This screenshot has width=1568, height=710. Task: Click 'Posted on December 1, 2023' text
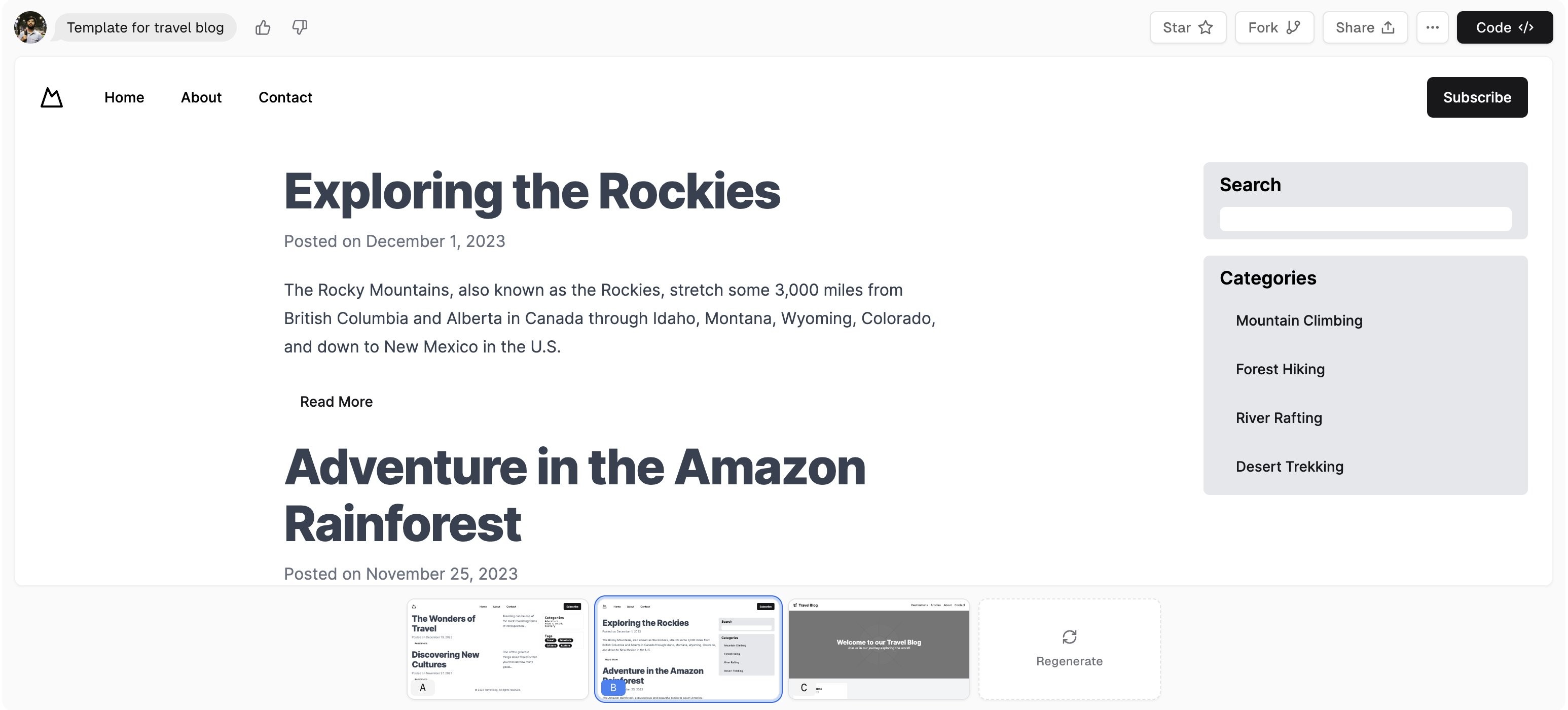pos(394,241)
